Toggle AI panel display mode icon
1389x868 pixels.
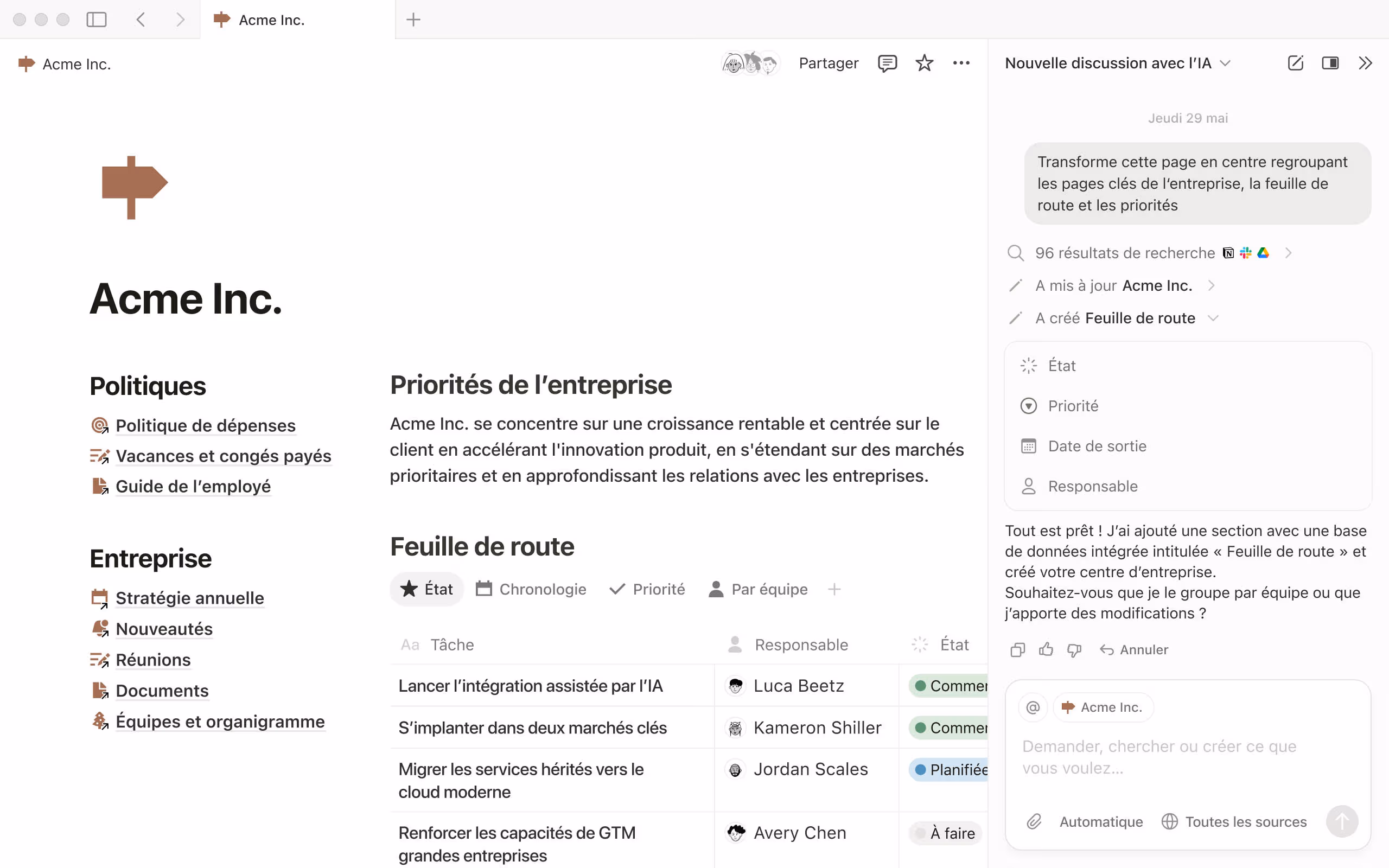click(1330, 63)
